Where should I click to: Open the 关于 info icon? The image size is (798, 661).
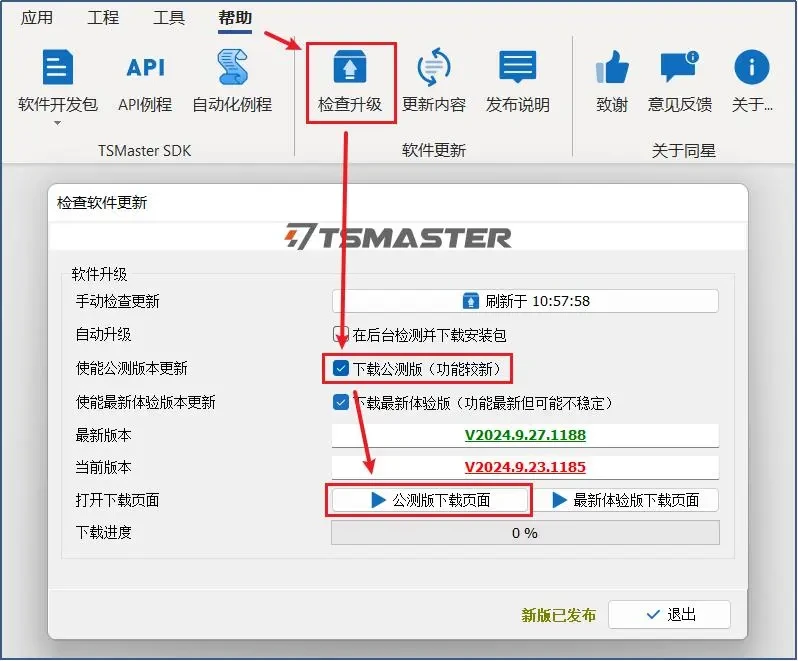[752, 67]
